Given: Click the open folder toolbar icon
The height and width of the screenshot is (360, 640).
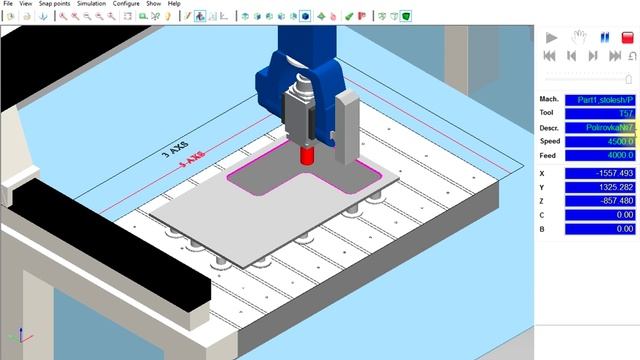Looking at the screenshot, I should click(x=27, y=16).
